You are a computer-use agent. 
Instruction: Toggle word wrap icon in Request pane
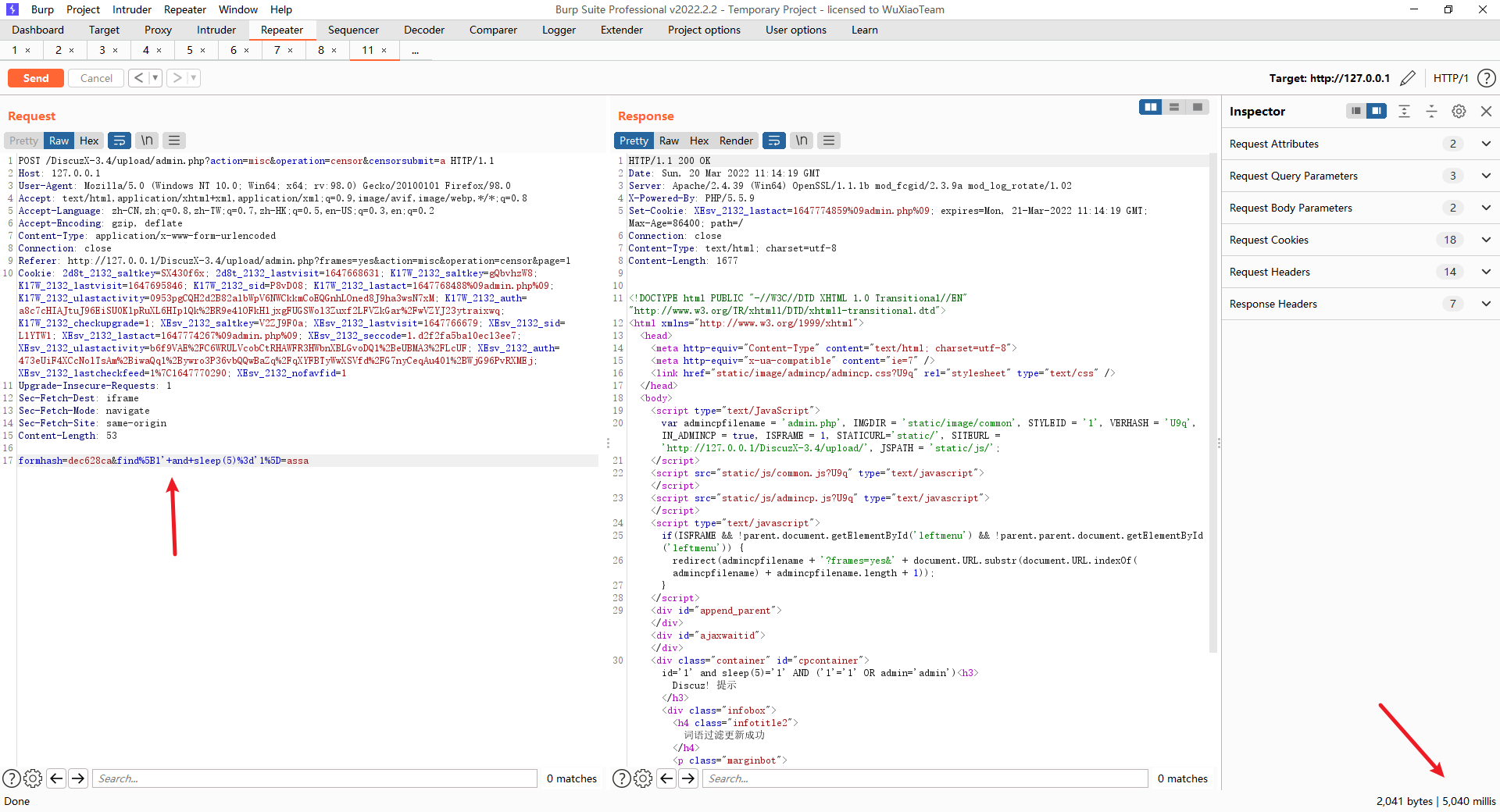(x=119, y=141)
